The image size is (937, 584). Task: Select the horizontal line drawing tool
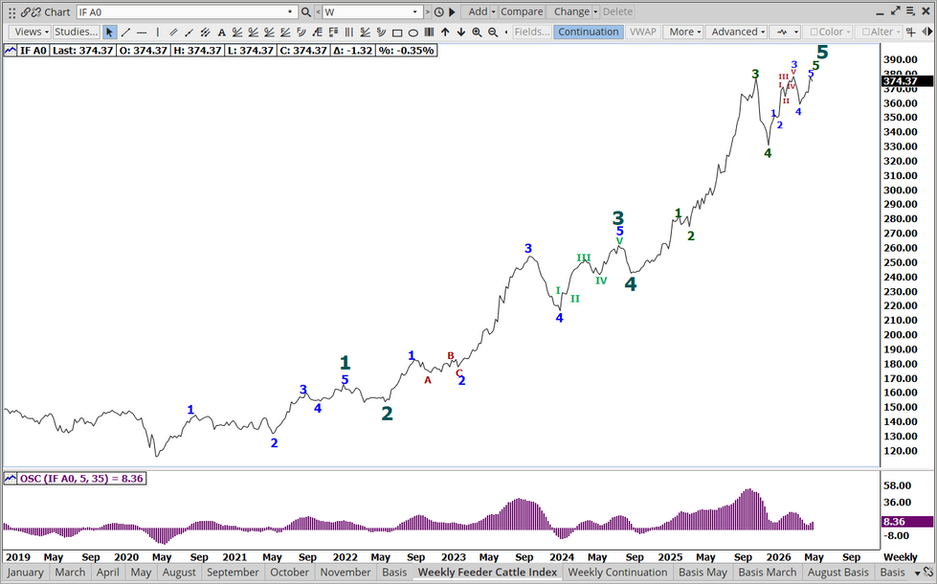142,32
